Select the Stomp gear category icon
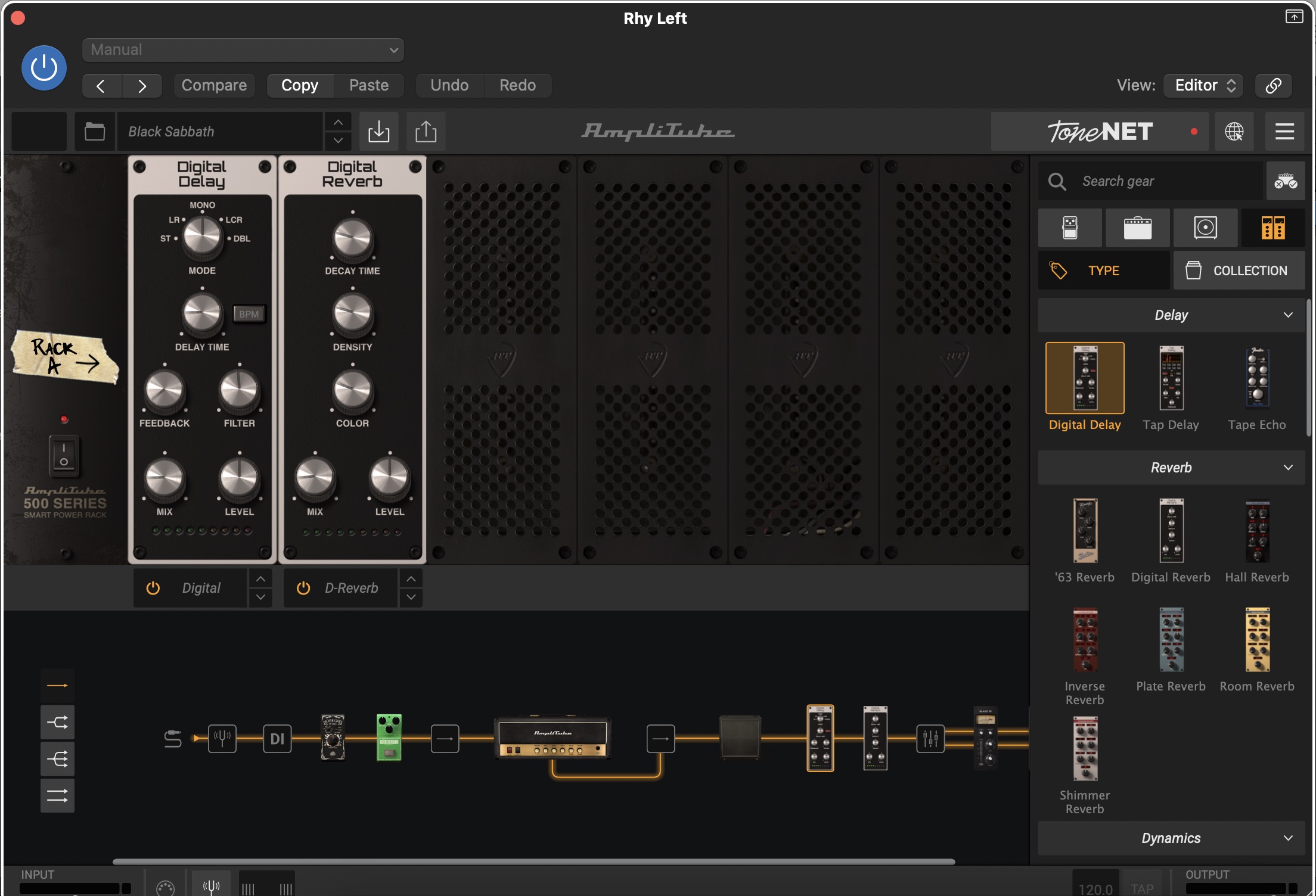The height and width of the screenshot is (896, 1316). pos(1070,228)
